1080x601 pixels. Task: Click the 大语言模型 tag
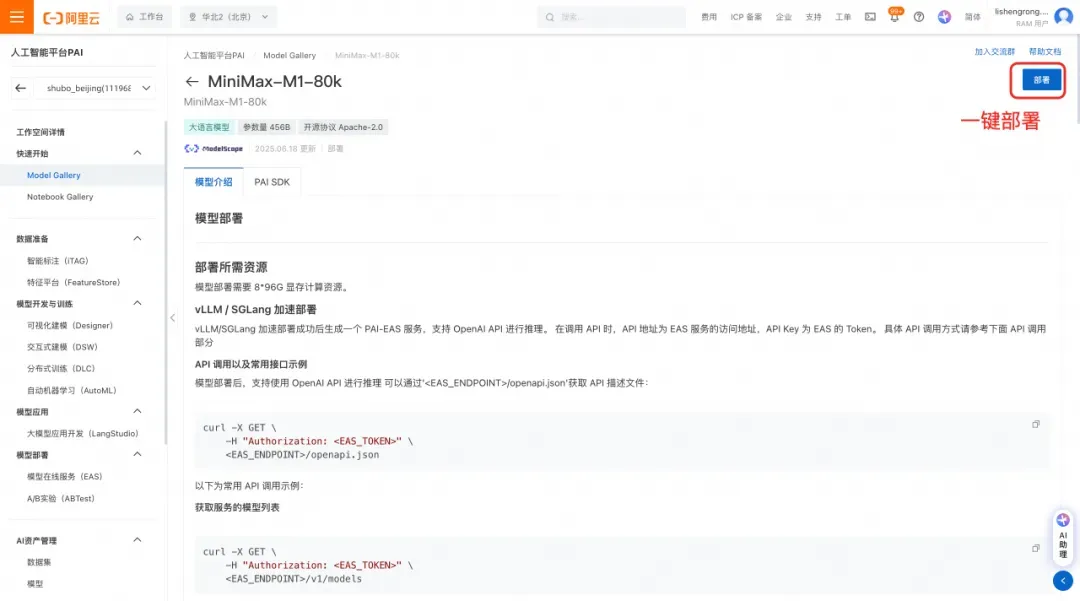coord(209,127)
